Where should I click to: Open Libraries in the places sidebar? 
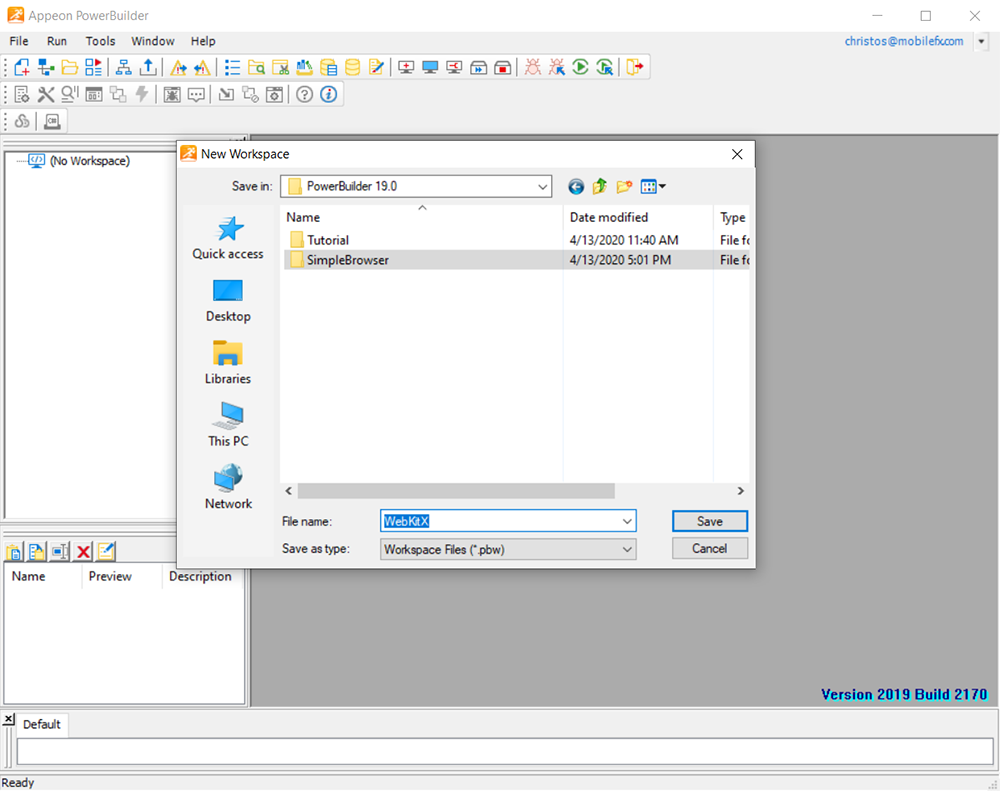228,363
